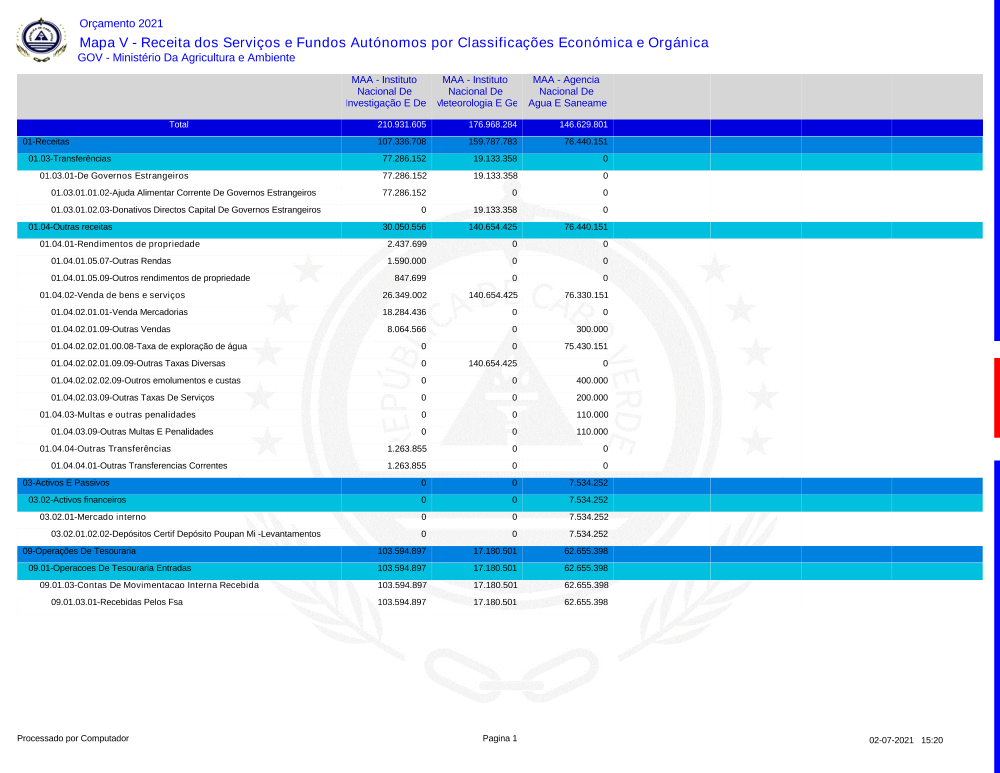
Task: Select the GOV Ministério Da Agricultura subtitle
Action: [x=186, y=58]
